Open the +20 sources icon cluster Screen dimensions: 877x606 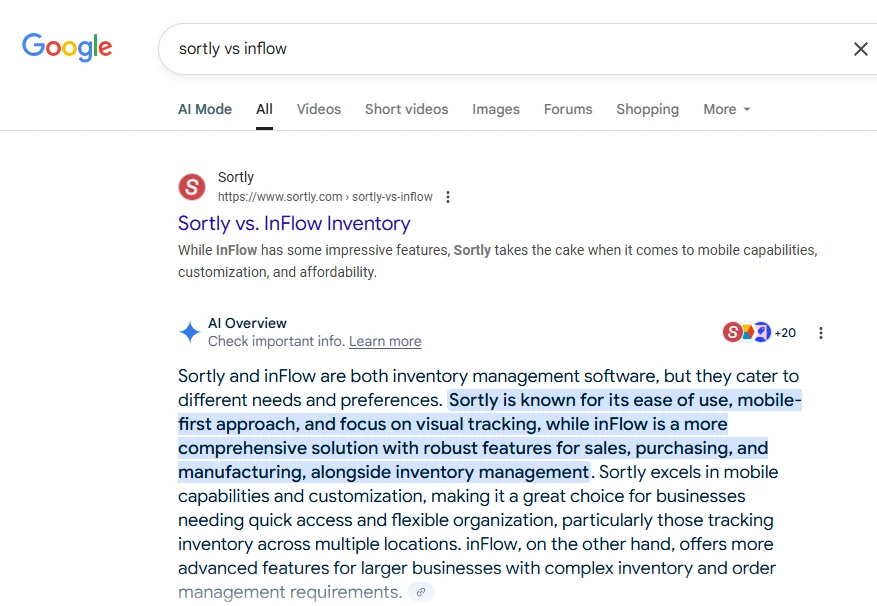click(759, 332)
